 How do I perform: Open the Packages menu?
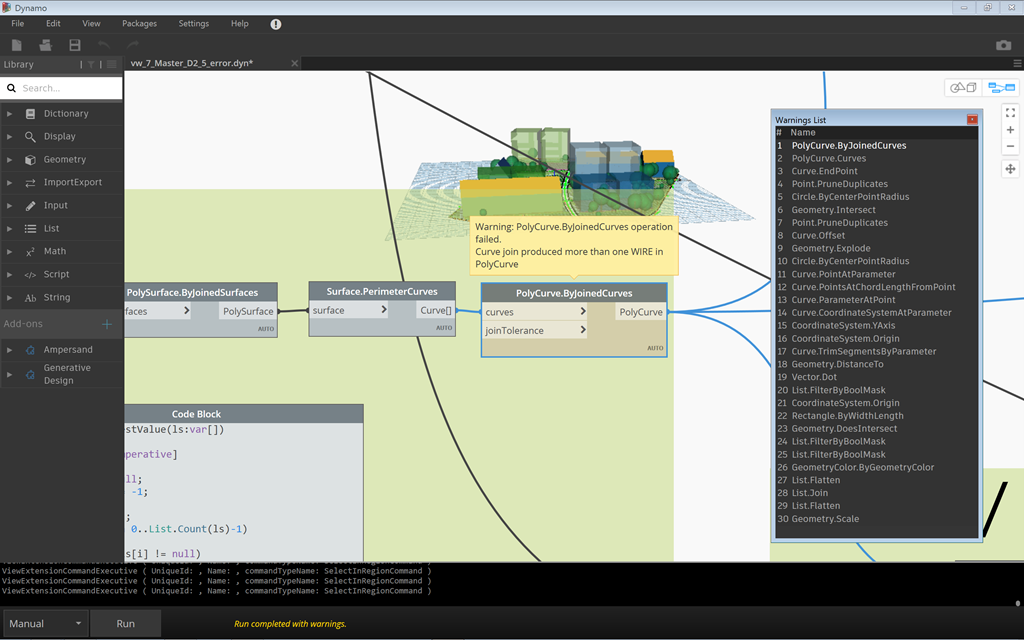[139, 23]
